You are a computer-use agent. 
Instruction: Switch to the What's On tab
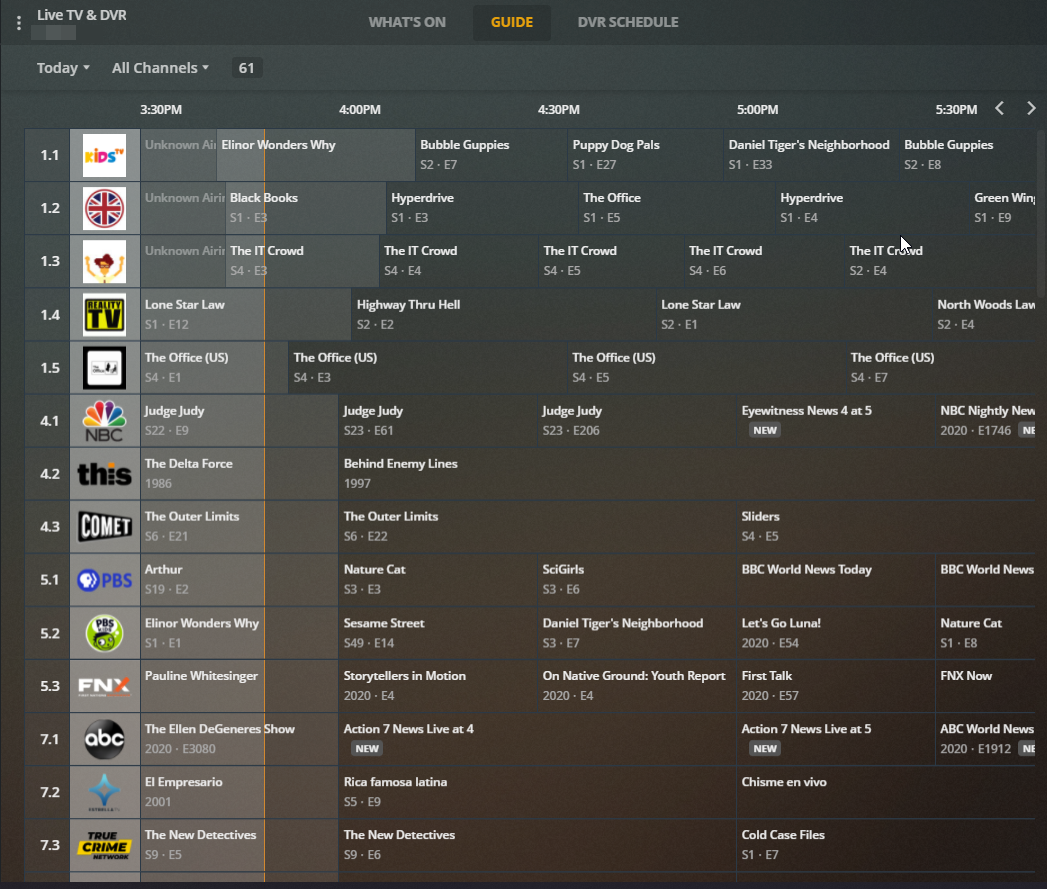(x=407, y=22)
